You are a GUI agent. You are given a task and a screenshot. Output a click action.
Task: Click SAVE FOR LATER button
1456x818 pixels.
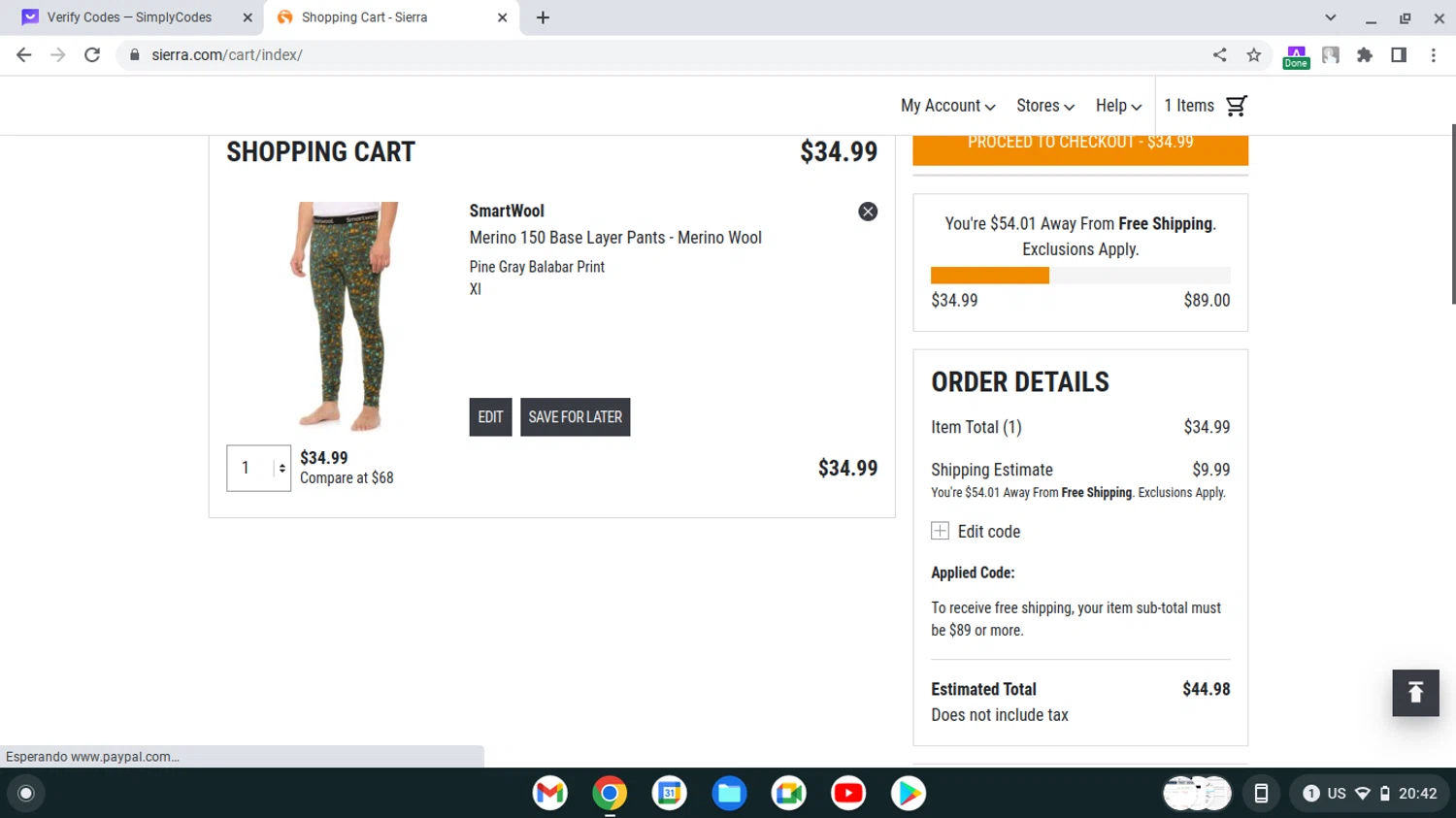pos(576,417)
